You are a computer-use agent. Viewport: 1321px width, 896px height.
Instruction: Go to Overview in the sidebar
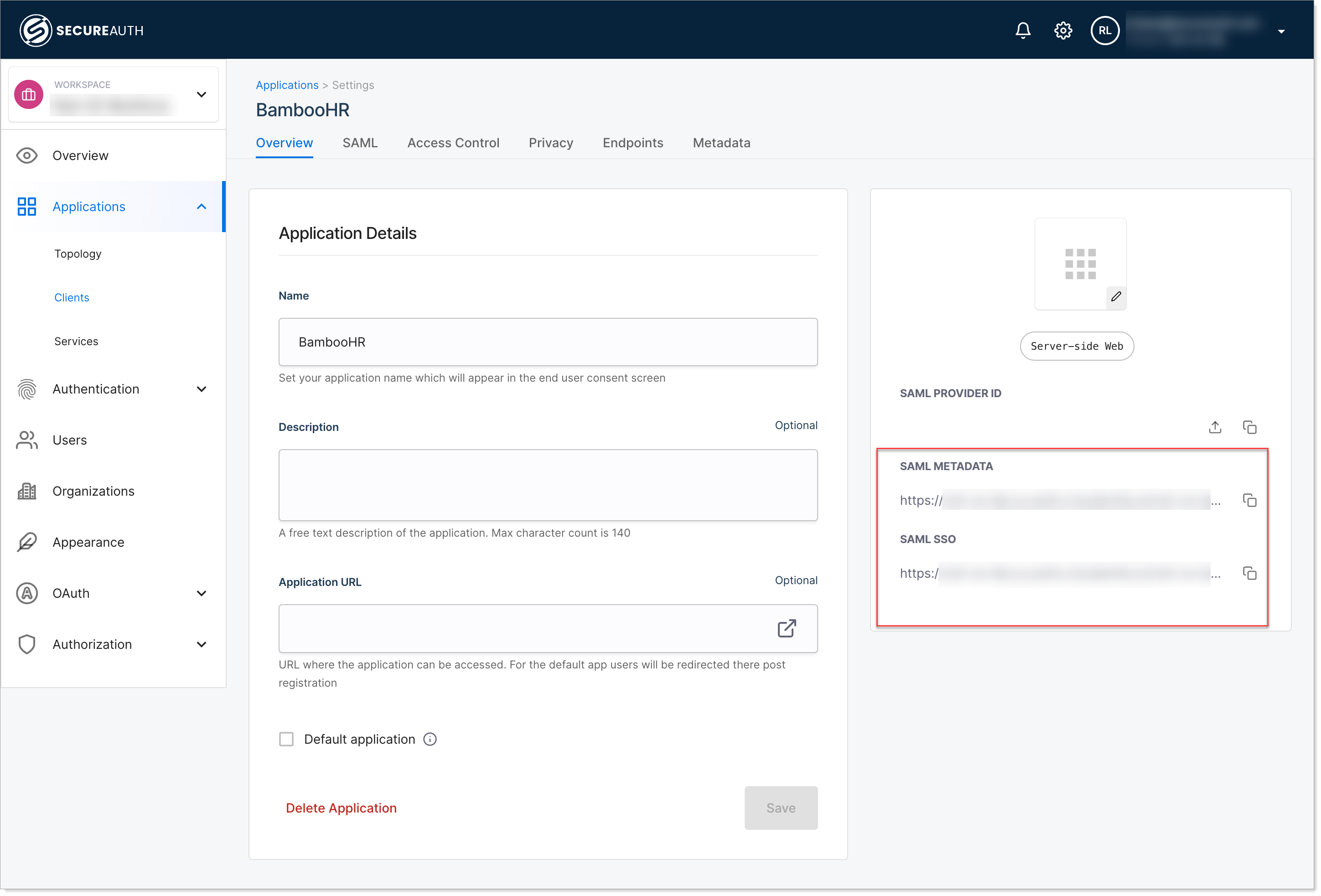[x=80, y=155]
